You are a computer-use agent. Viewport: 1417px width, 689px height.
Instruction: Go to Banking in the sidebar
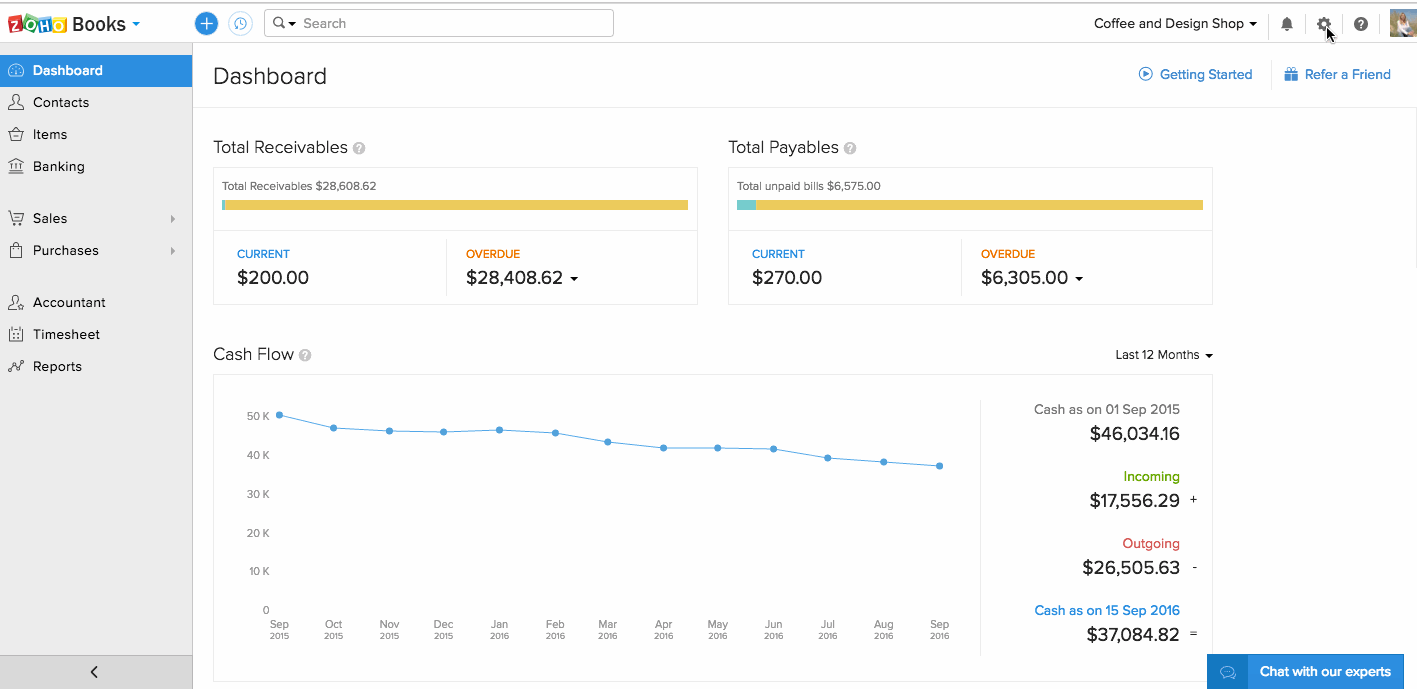(58, 167)
